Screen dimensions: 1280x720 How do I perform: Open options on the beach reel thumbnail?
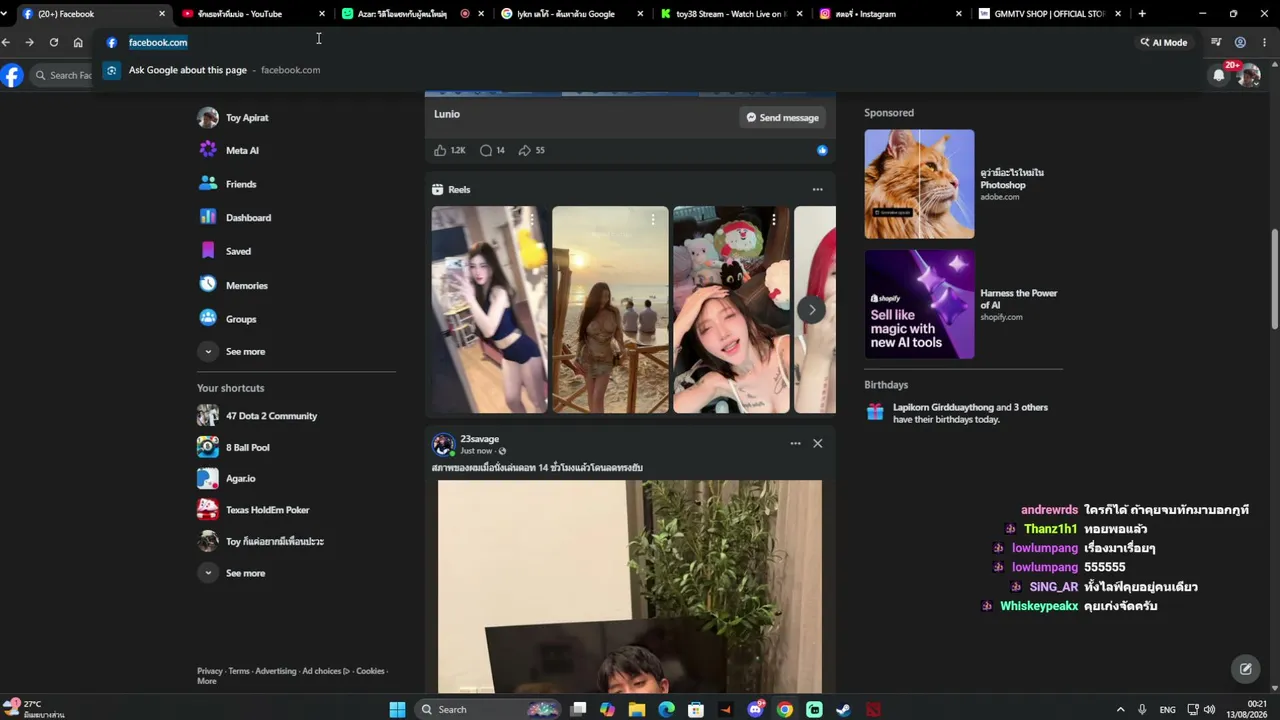(x=653, y=219)
